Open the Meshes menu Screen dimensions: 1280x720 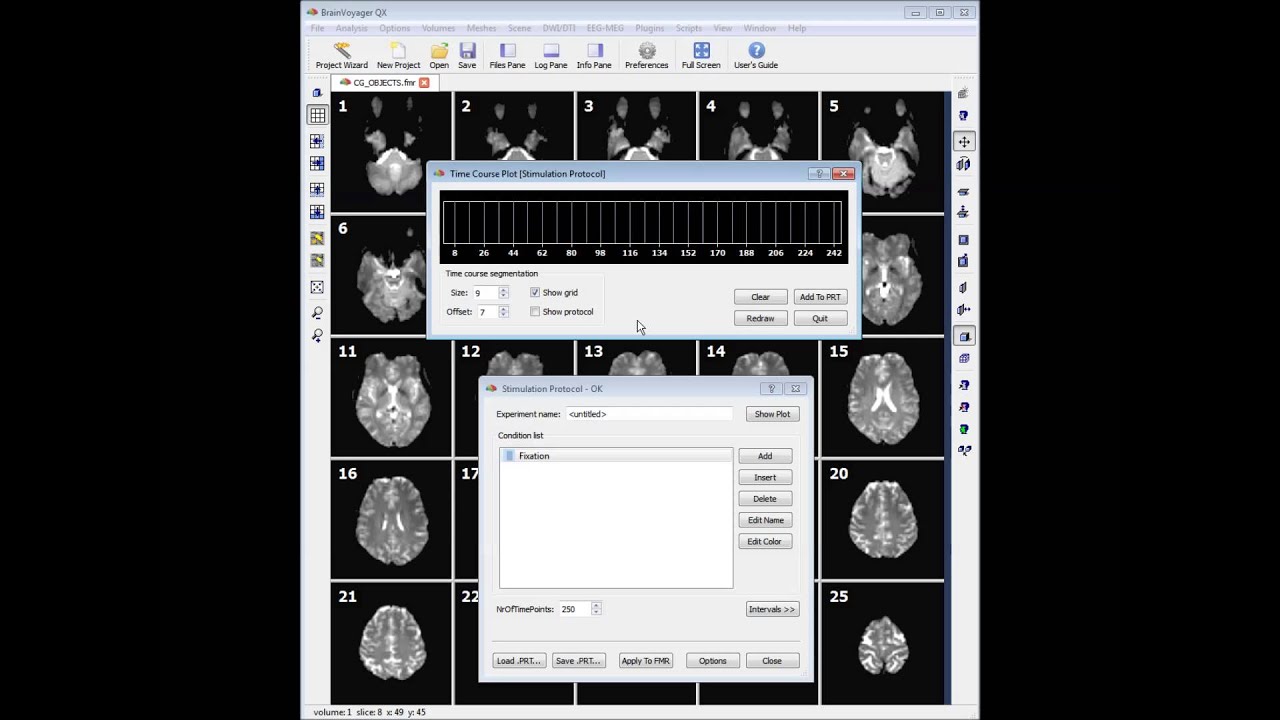pos(481,28)
